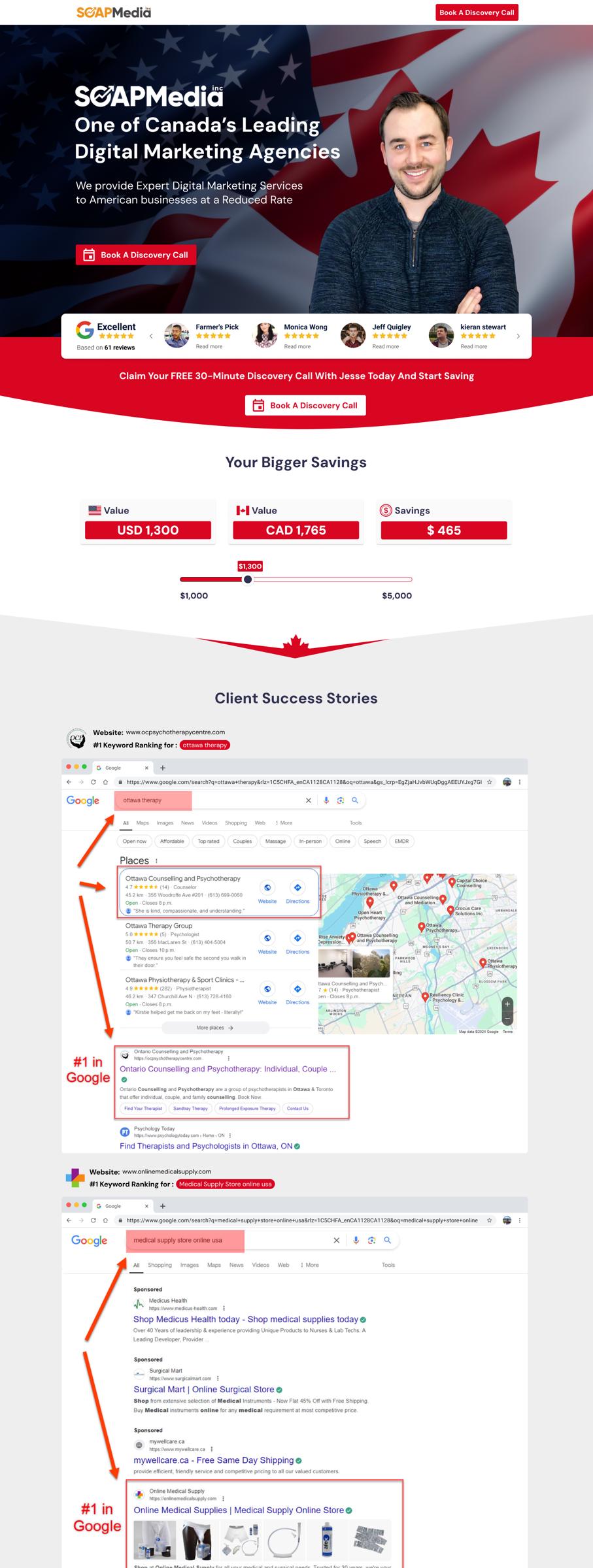Click Read more under Farmer's Pick
593x1568 pixels.
click(209, 347)
